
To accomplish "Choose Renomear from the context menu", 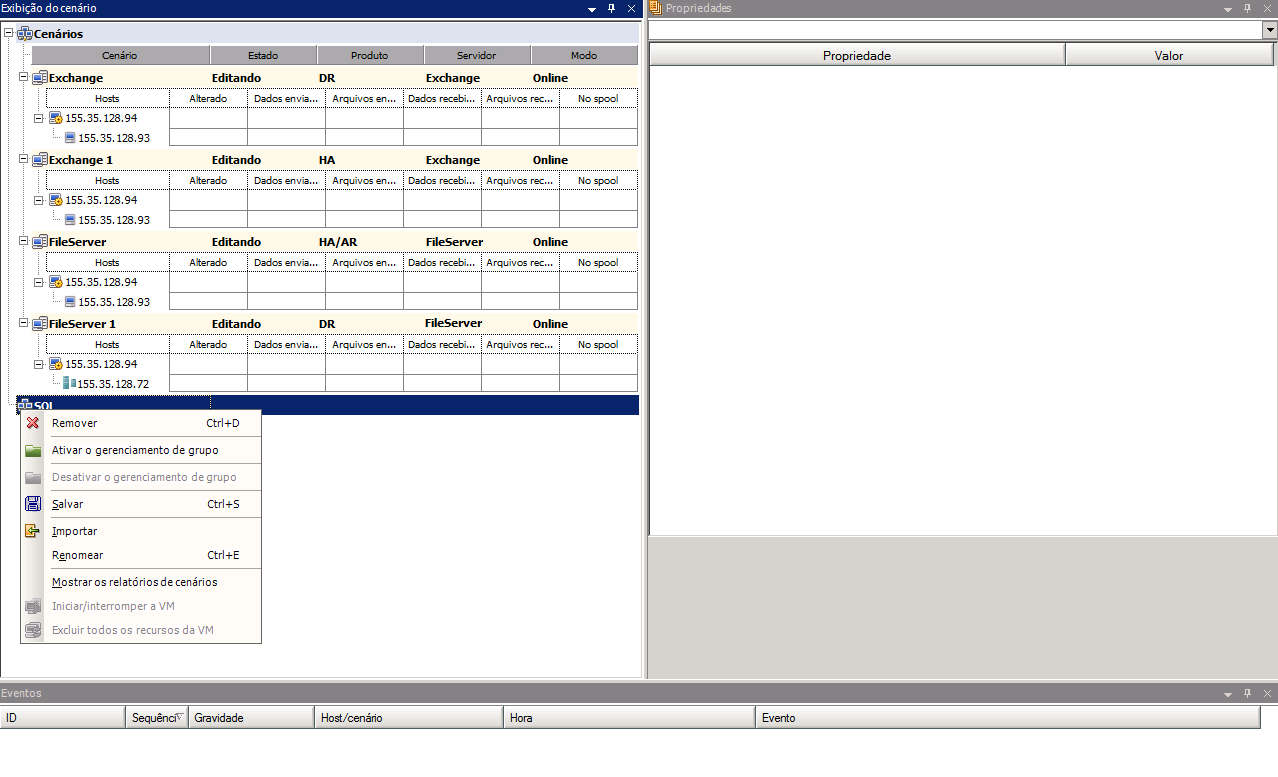I will point(141,555).
